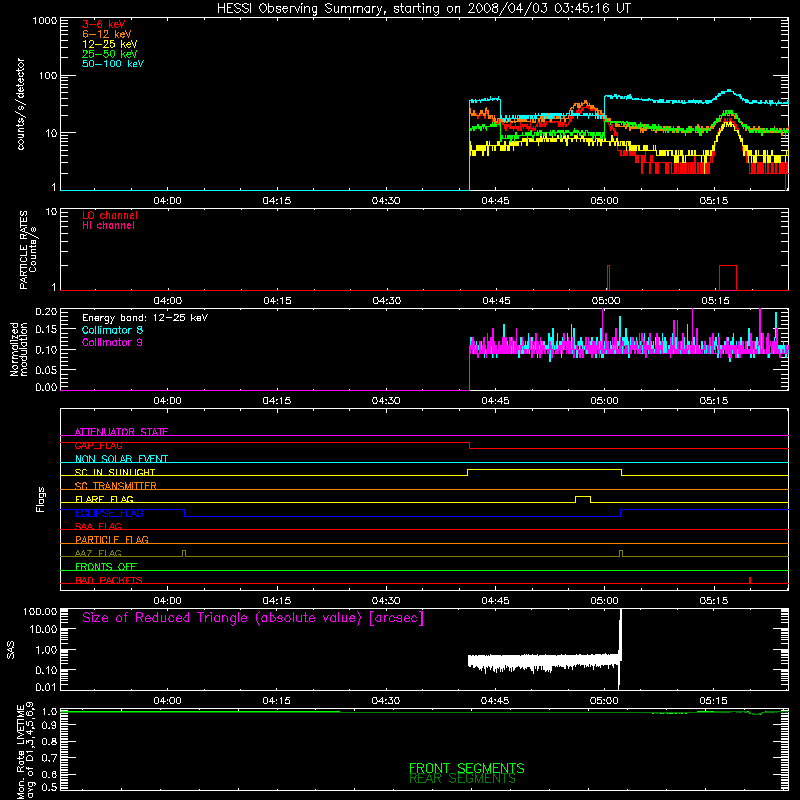Viewport: 800px width, 800px height.
Task: Click the PARTICLE_FLAG label
Action: [x=112, y=539]
